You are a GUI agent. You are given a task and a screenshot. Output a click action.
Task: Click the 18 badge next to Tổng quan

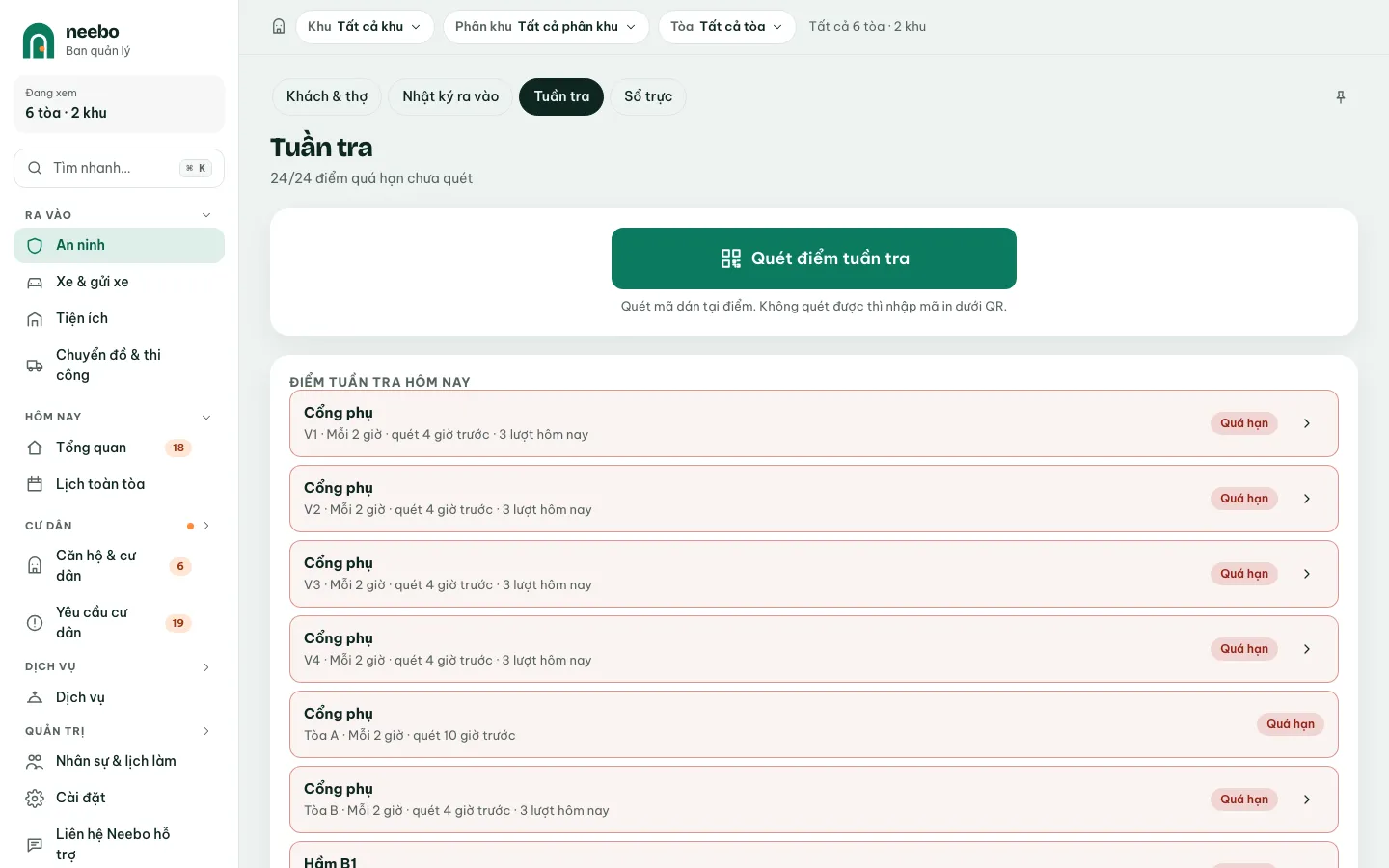(178, 448)
